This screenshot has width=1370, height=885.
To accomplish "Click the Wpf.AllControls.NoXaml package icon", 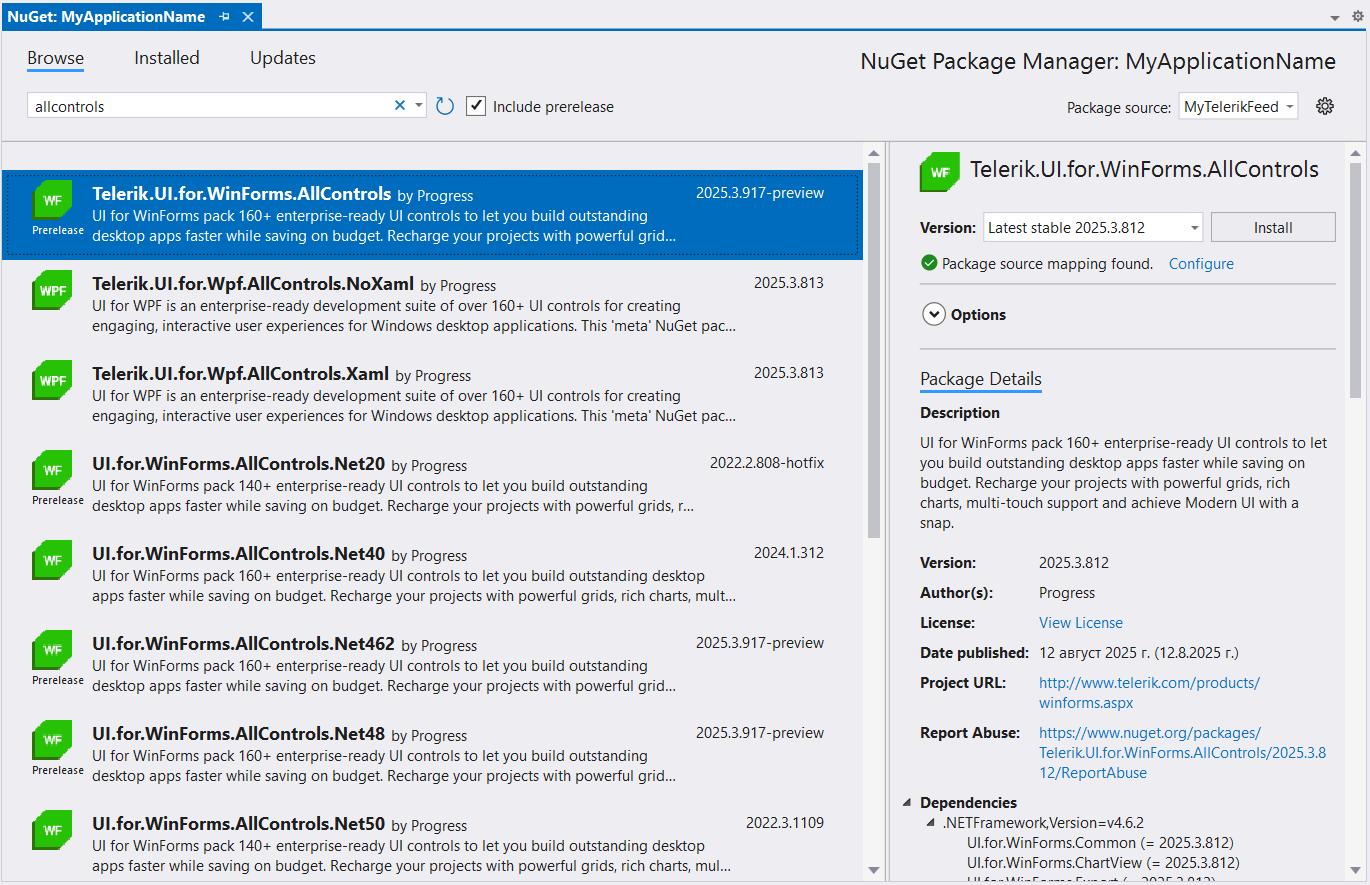I will tap(52, 290).
